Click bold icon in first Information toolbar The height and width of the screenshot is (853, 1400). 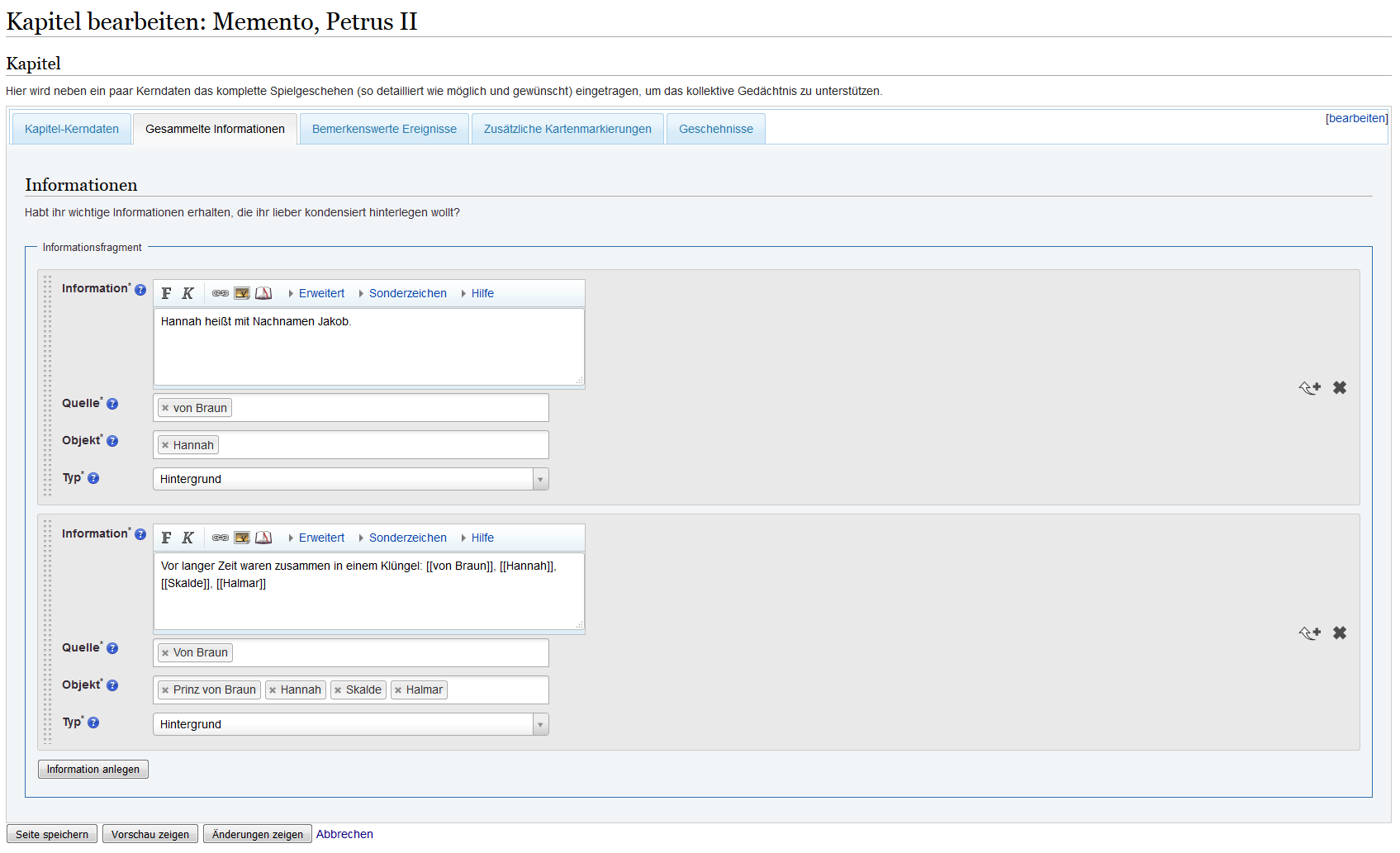point(167,293)
